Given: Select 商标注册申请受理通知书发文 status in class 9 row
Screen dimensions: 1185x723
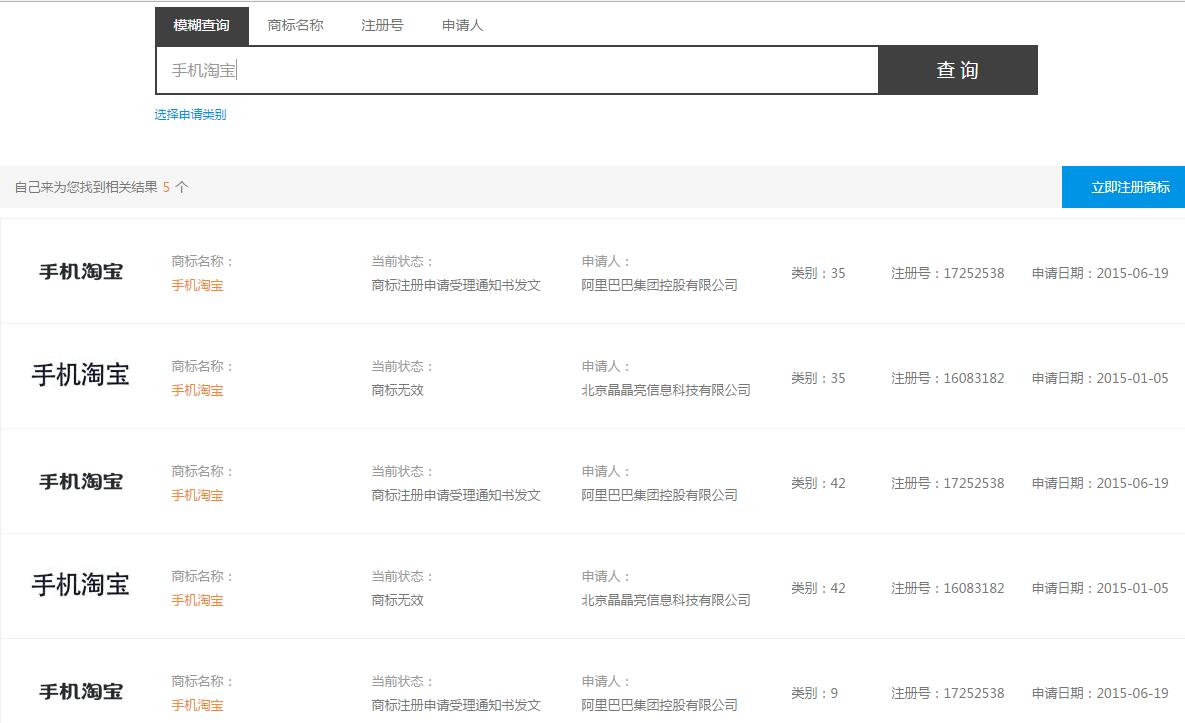Looking at the screenshot, I should (456, 706).
